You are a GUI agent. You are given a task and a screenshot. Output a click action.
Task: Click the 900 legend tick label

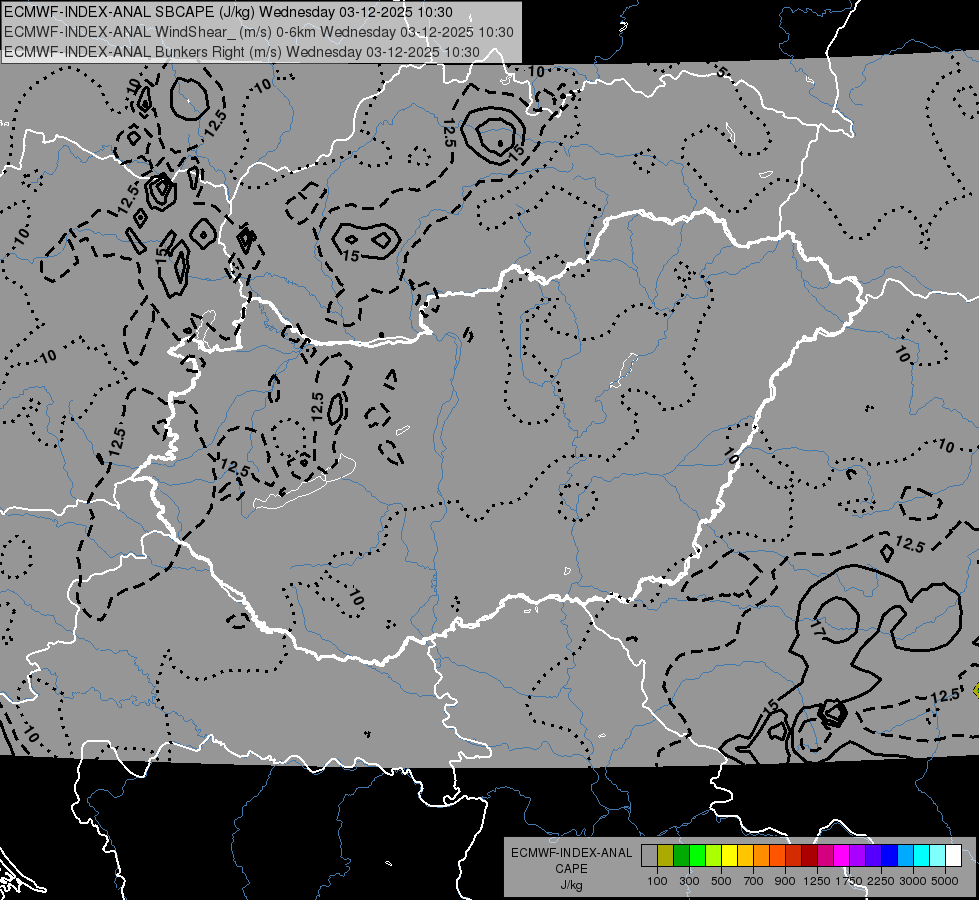[785, 881]
